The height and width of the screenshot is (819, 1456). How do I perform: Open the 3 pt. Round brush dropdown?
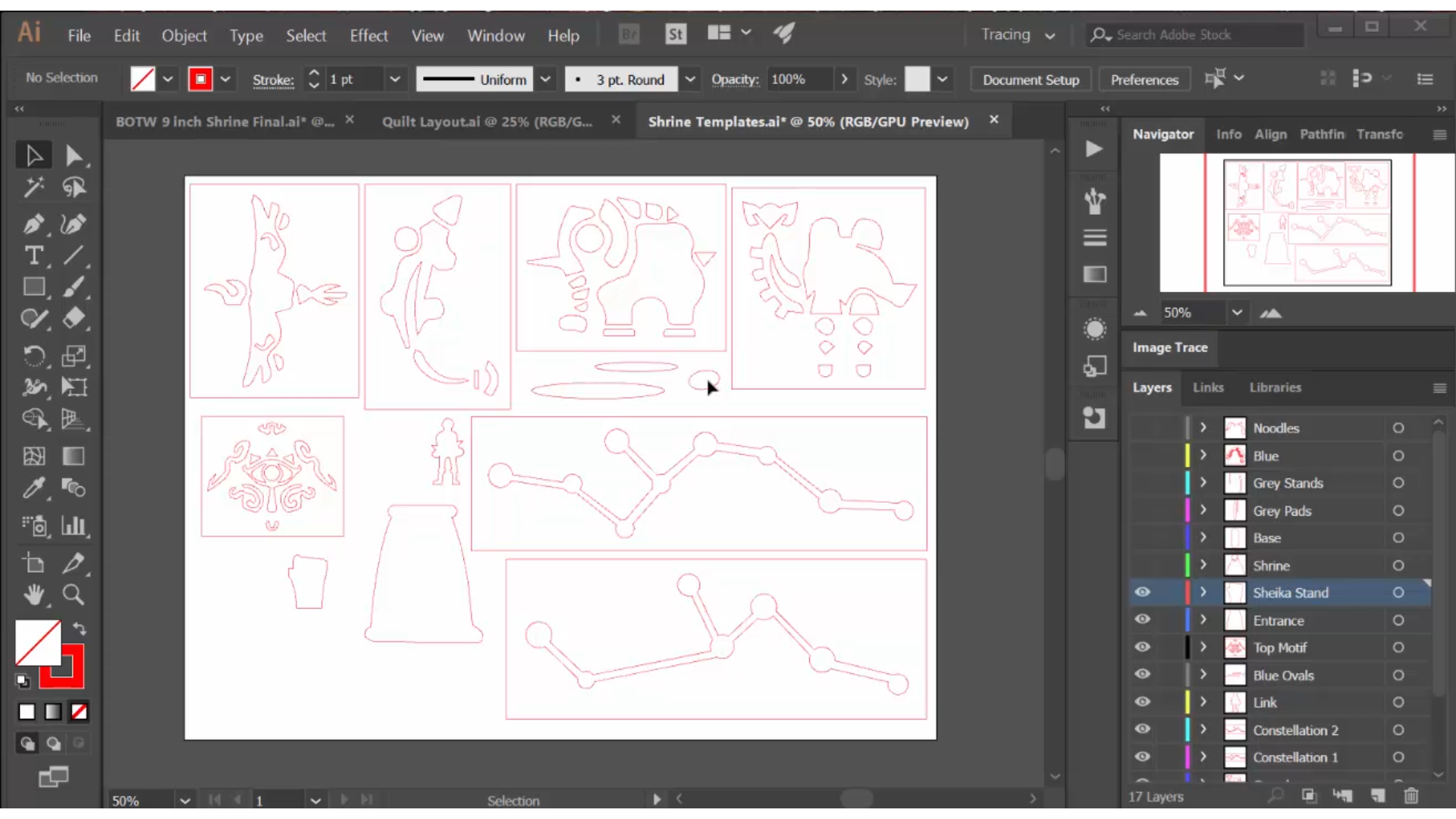689,79
